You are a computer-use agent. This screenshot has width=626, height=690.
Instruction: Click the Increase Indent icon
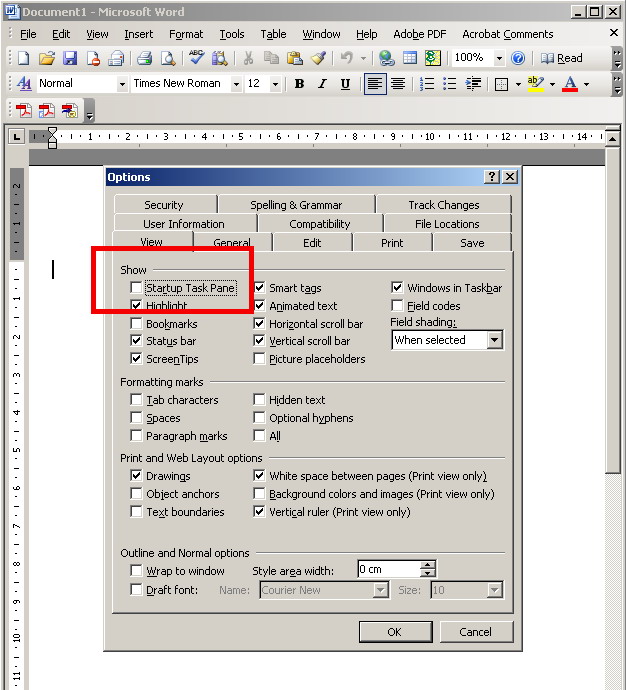[x=473, y=84]
